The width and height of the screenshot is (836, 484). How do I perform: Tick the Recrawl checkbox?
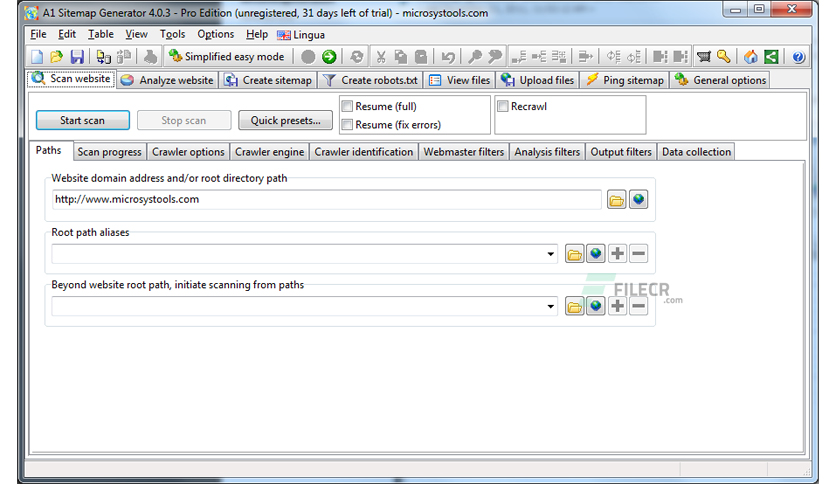[x=502, y=106]
